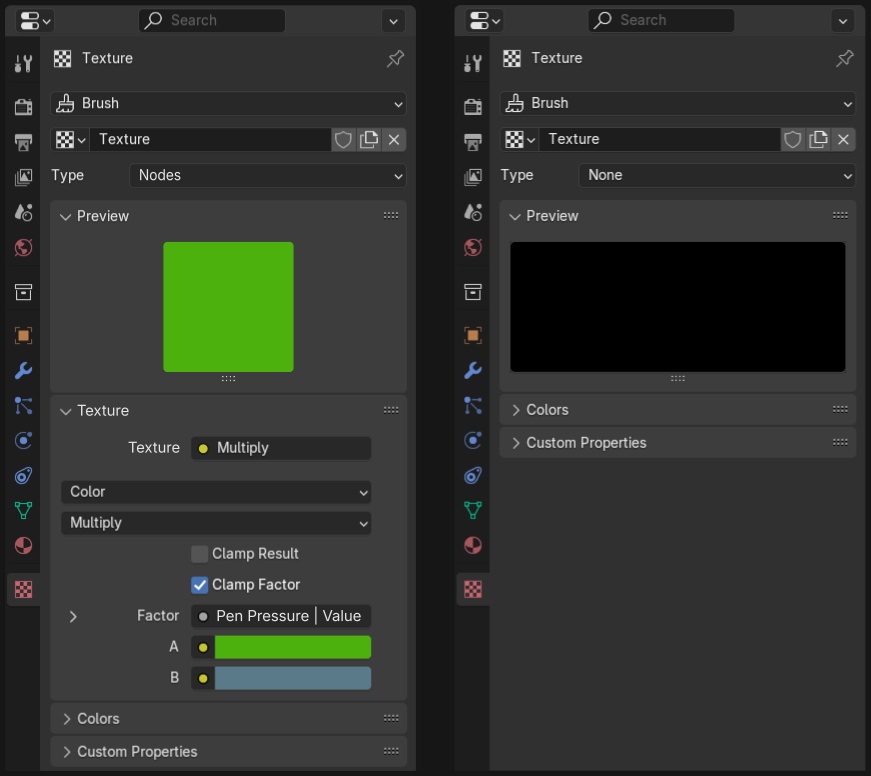Click green texture preview thumbnail

click(228, 307)
